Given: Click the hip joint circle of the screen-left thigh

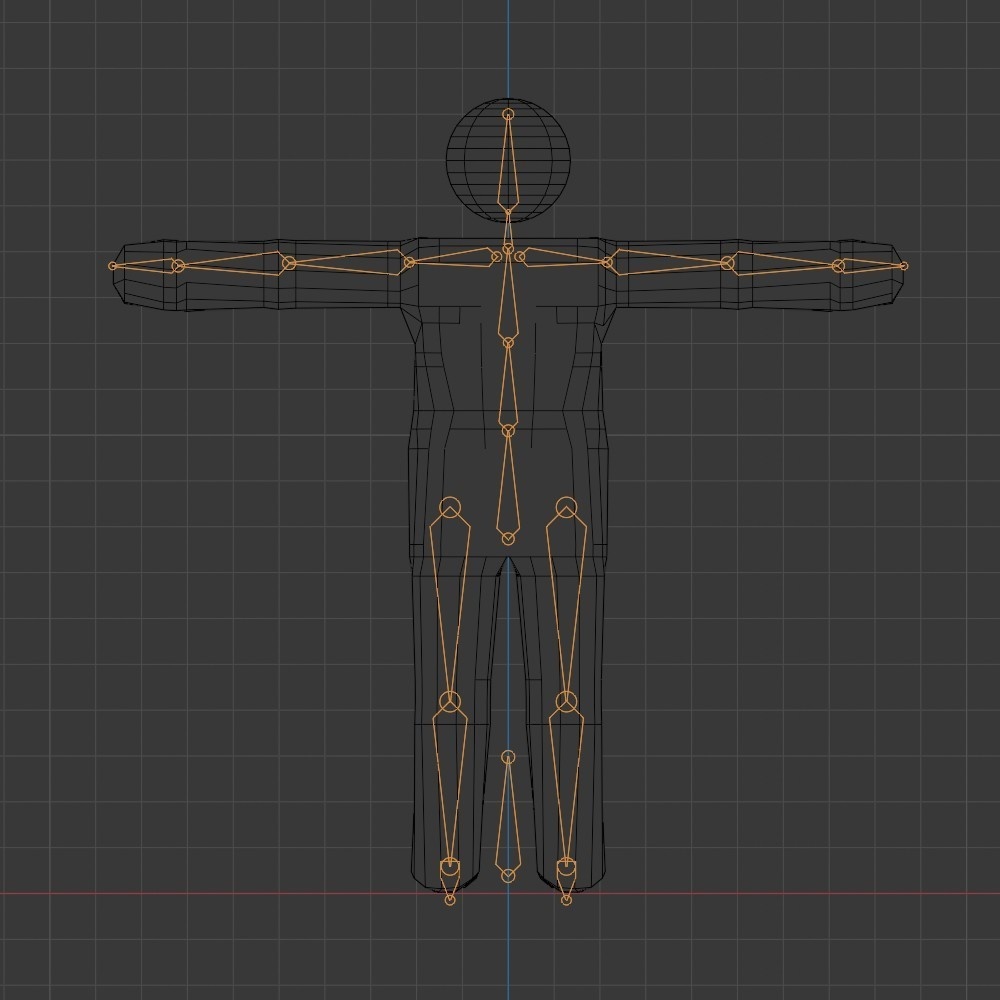Looking at the screenshot, I should pyautogui.click(x=450, y=508).
